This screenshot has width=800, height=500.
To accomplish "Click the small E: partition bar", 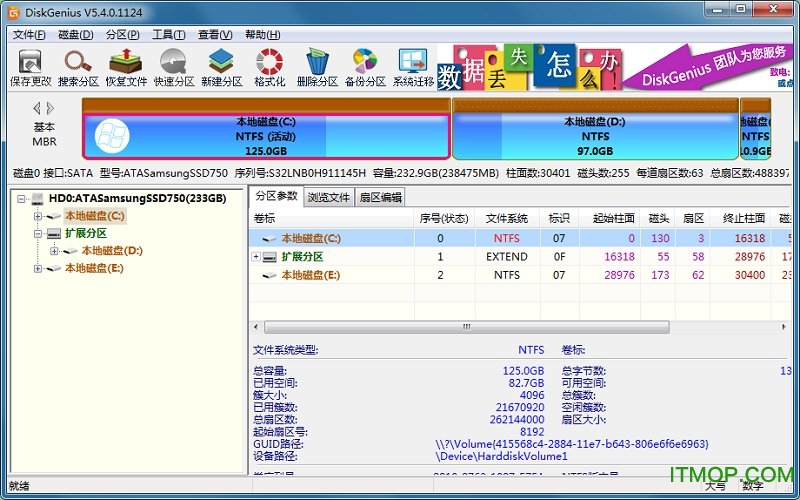I will pos(755,136).
